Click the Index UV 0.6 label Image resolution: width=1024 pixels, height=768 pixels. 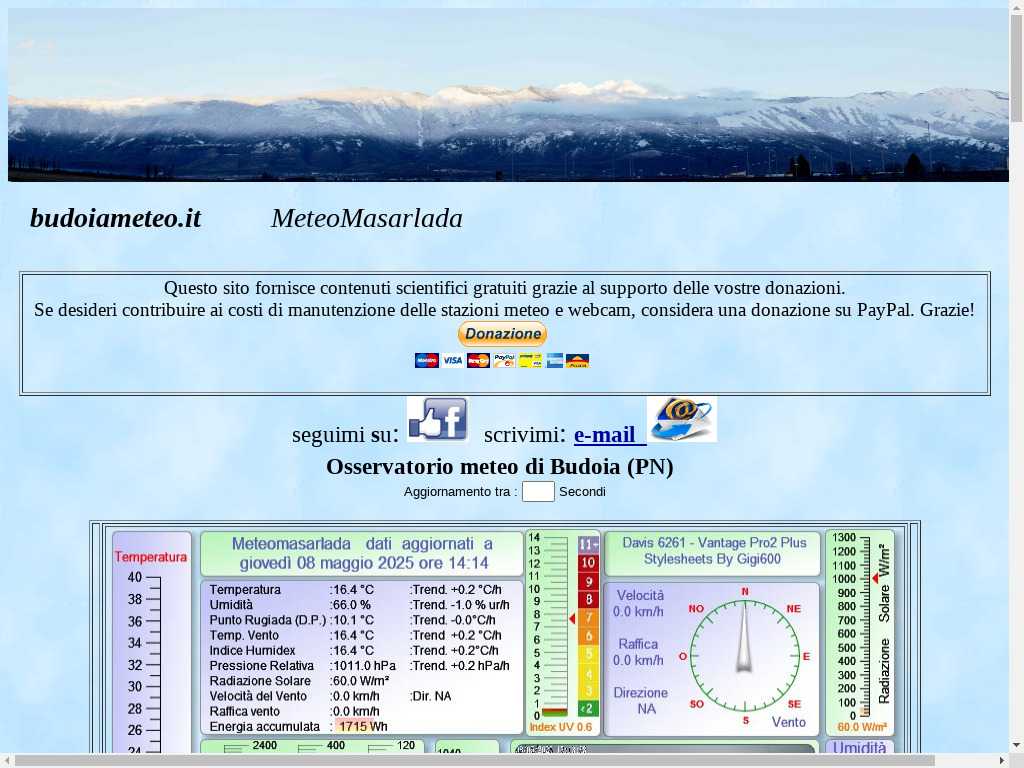[x=560, y=727]
